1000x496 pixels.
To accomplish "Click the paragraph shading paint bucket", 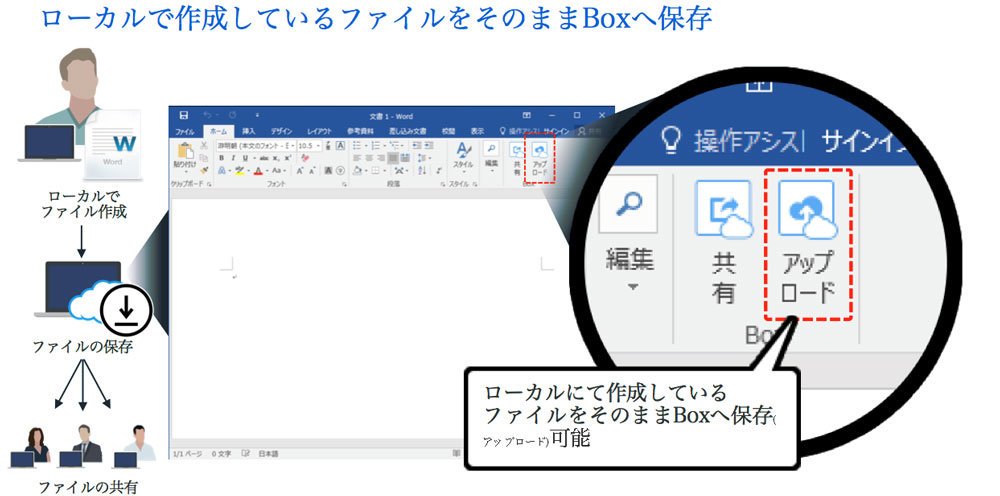I will (x=357, y=171).
